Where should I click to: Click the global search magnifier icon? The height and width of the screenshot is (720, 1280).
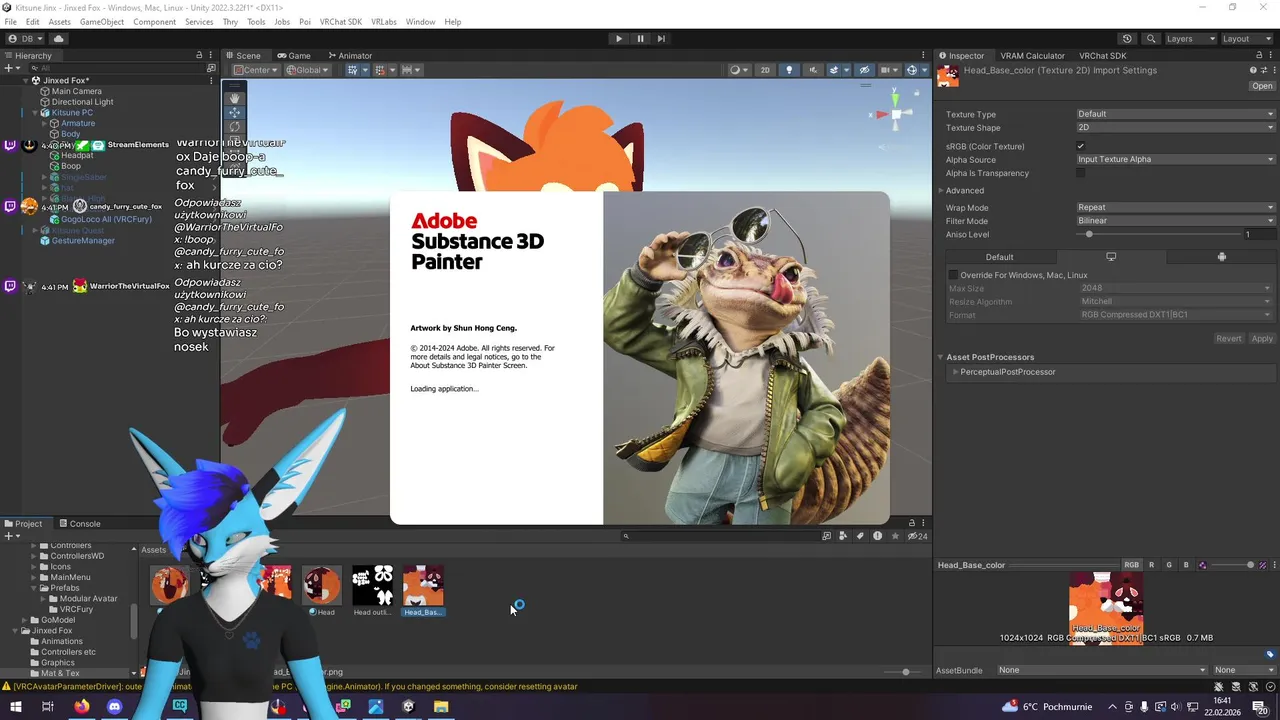(x=1151, y=39)
